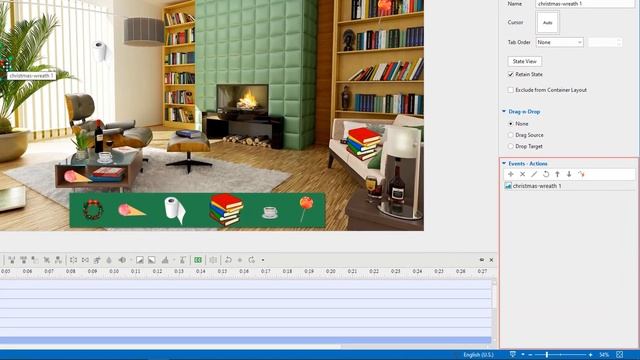Add a new event action with plus icon
Viewport: 640px width, 360px height.
point(511,174)
